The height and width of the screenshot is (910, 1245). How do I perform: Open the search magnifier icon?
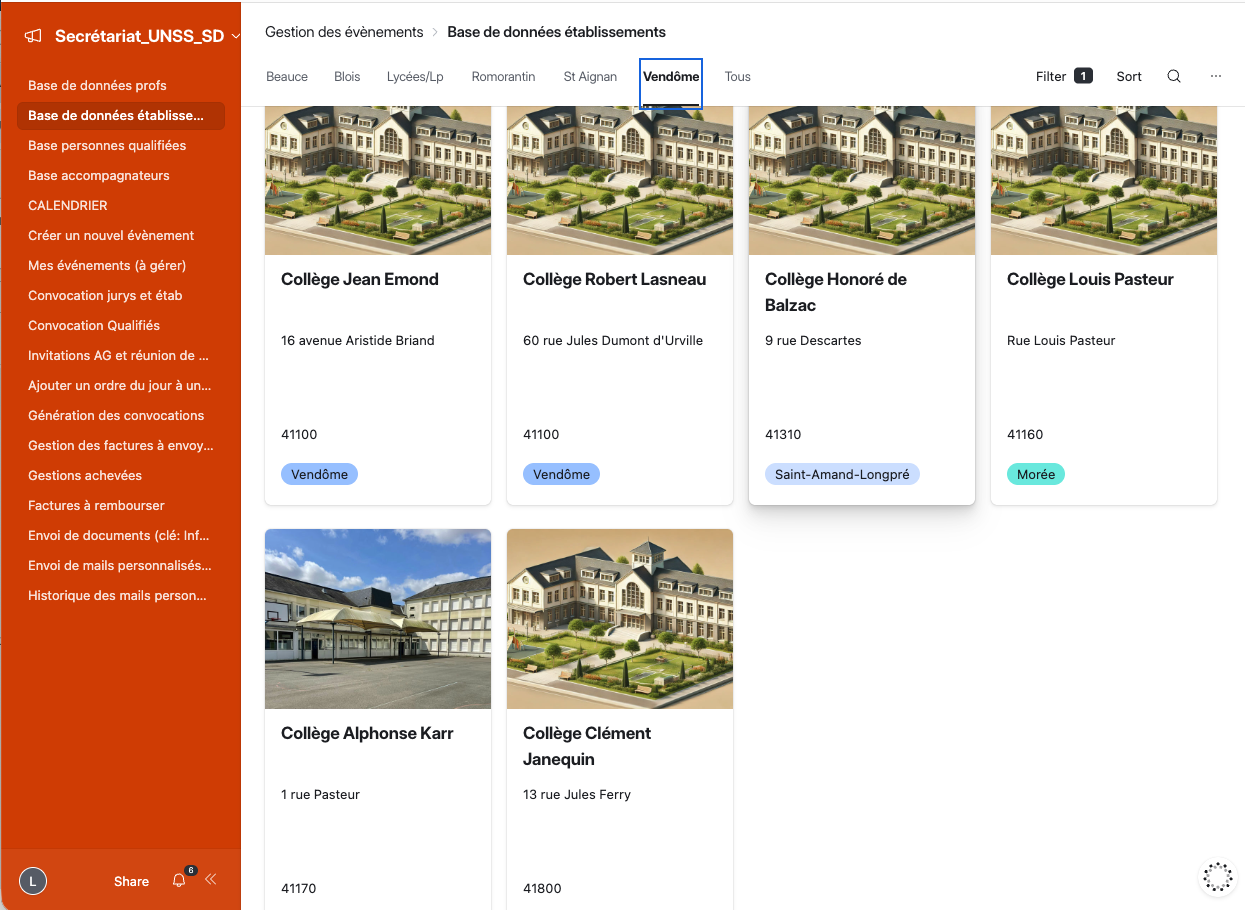1174,76
